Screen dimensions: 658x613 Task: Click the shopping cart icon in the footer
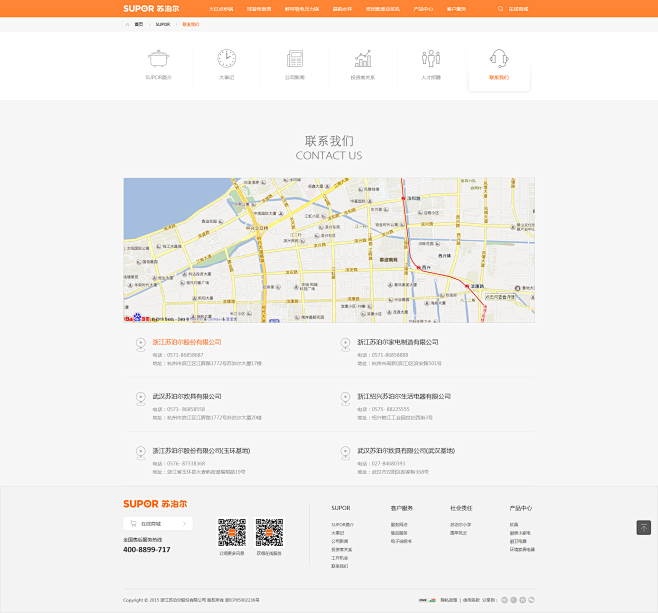tap(133, 524)
